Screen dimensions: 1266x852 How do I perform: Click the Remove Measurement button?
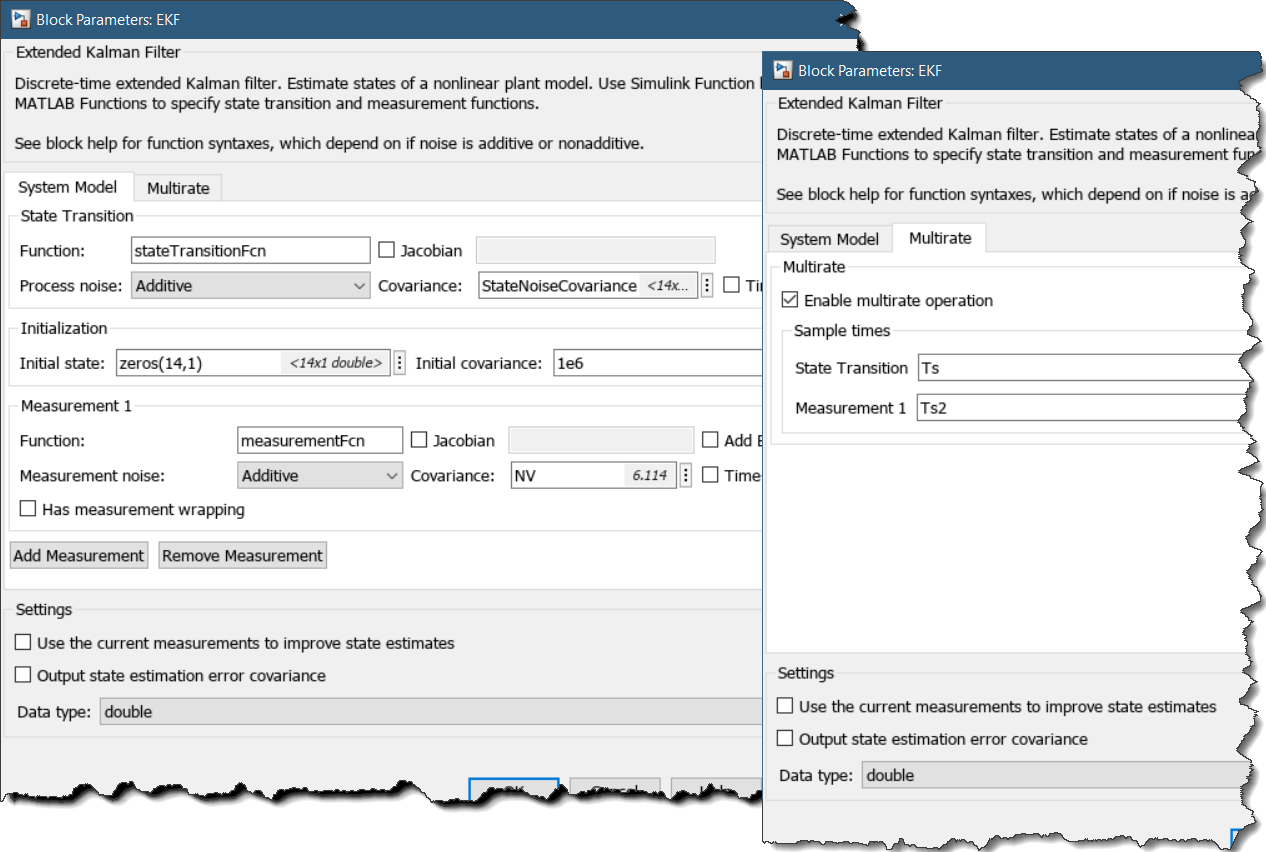(242, 556)
